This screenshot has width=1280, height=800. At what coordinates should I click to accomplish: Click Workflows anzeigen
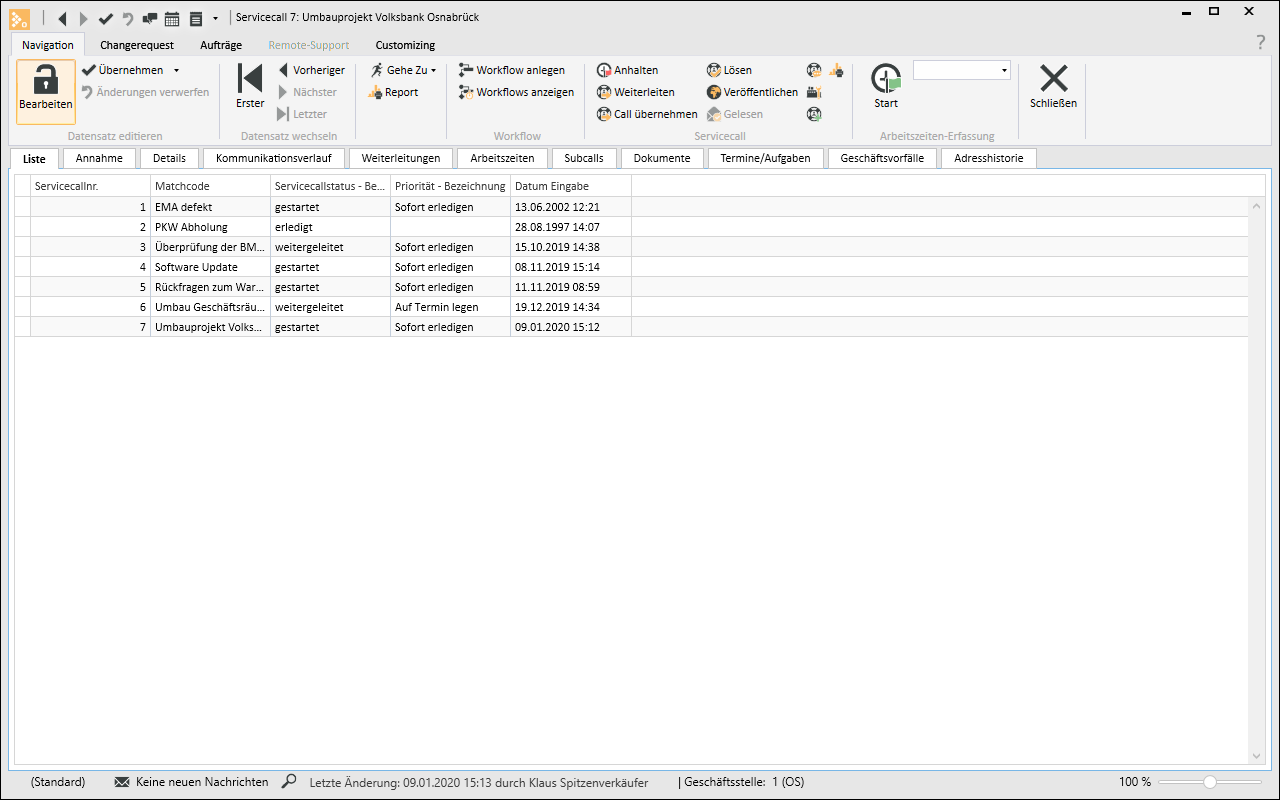click(516, 92)
